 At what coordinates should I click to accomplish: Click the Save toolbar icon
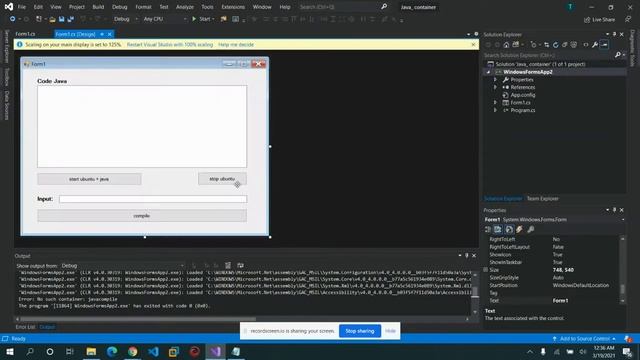coord(61,19)
